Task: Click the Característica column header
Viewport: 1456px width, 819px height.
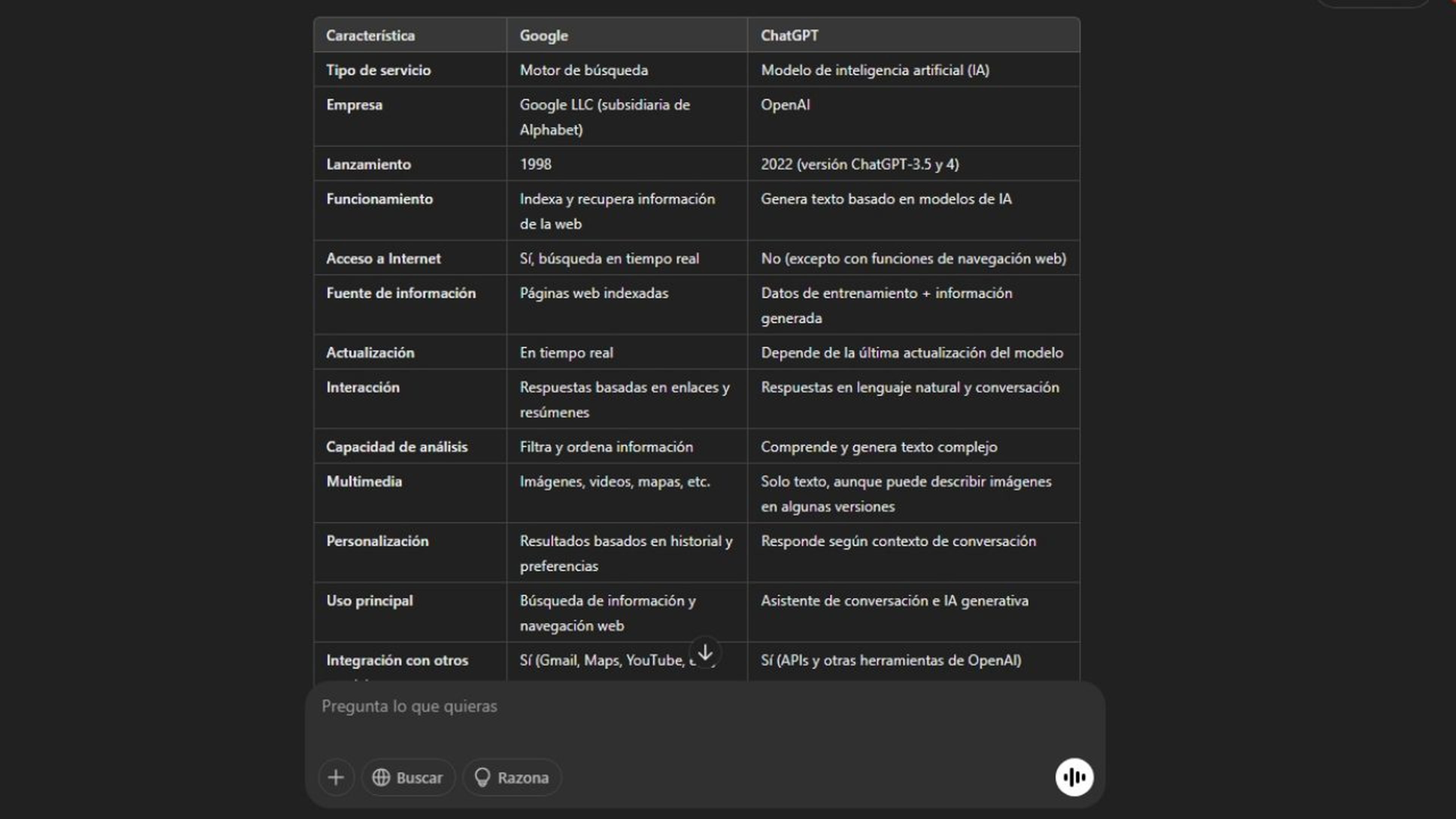Action: coord(370,36)
